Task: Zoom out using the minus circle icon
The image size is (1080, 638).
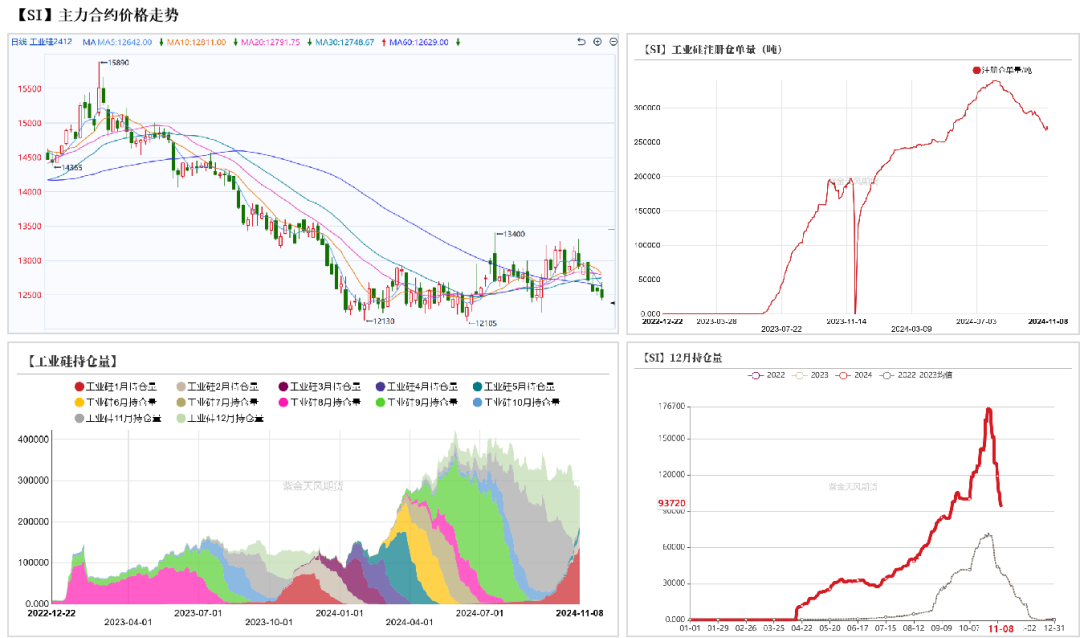Action: click(x=612, y=42)
